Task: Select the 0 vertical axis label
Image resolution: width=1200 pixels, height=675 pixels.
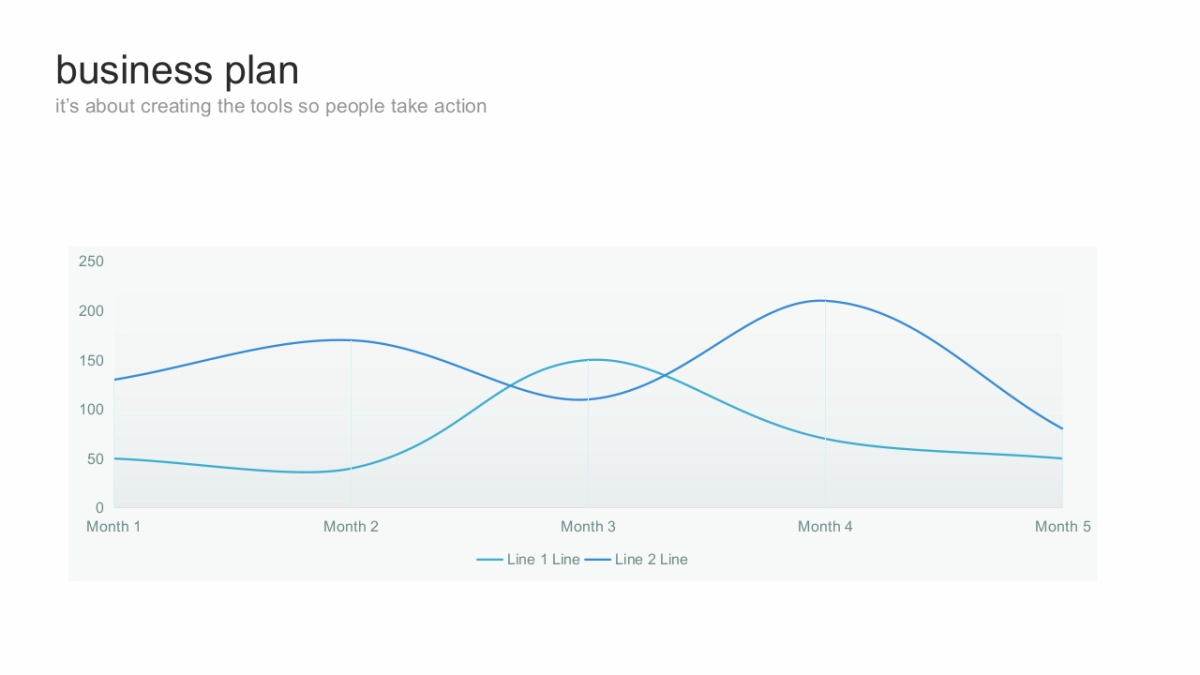Action: coord(99,508)
